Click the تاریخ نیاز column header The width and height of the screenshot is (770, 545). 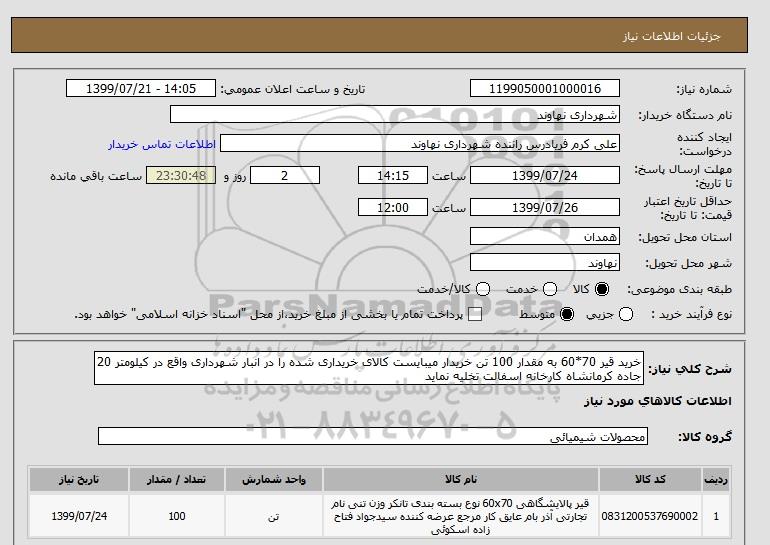(79, 479)
